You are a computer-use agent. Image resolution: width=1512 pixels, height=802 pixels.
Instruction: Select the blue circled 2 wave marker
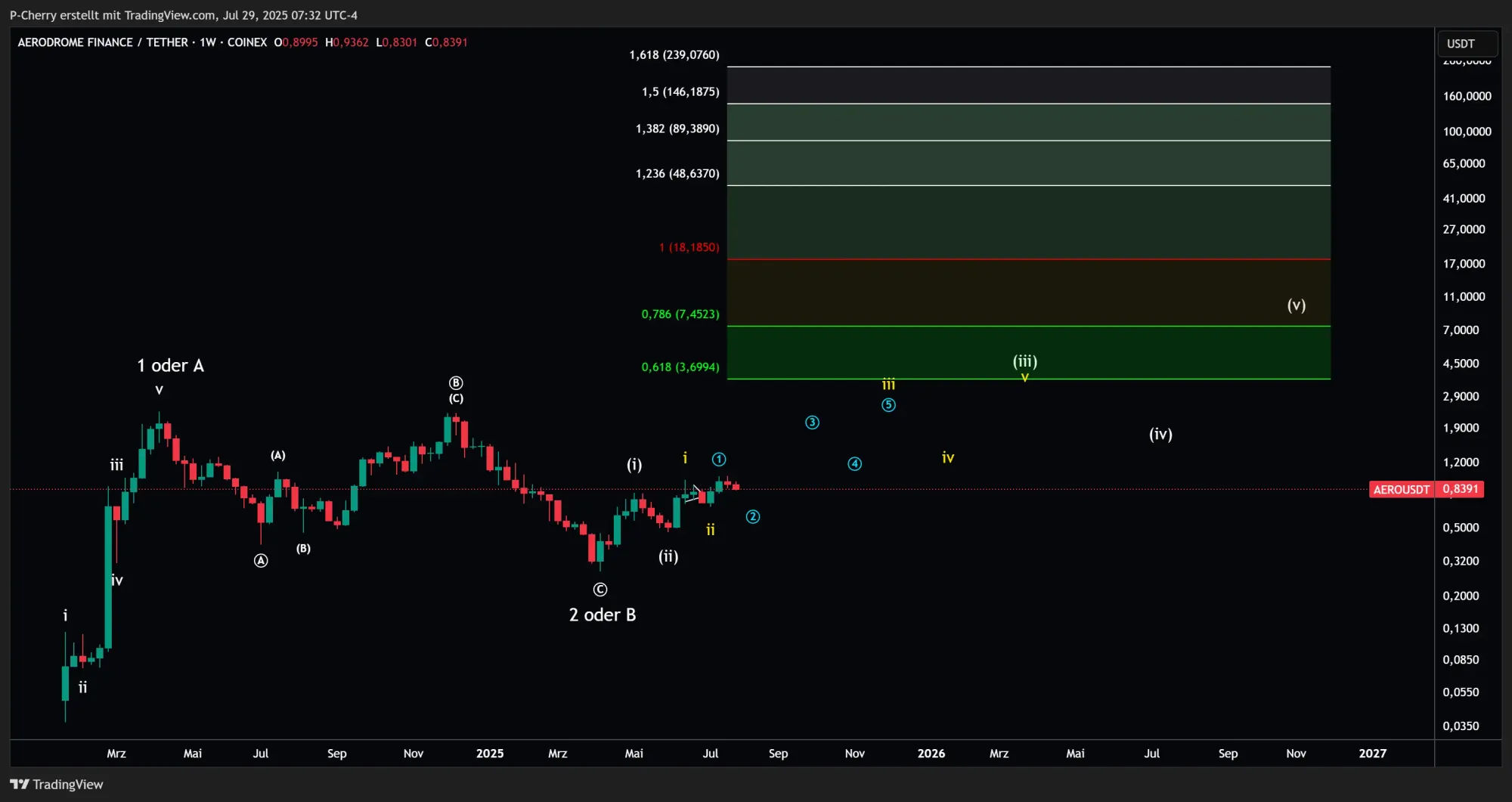753,516
